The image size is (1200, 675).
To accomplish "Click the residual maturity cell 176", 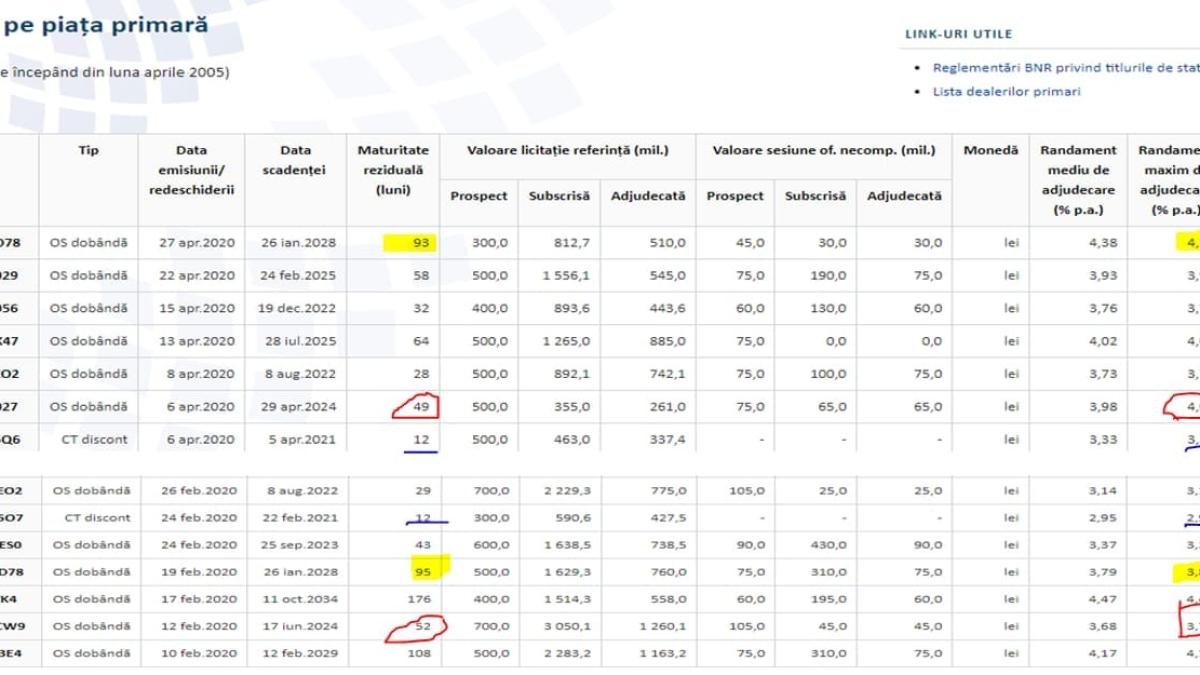I will pyautogui.click(x=421, y=599).
